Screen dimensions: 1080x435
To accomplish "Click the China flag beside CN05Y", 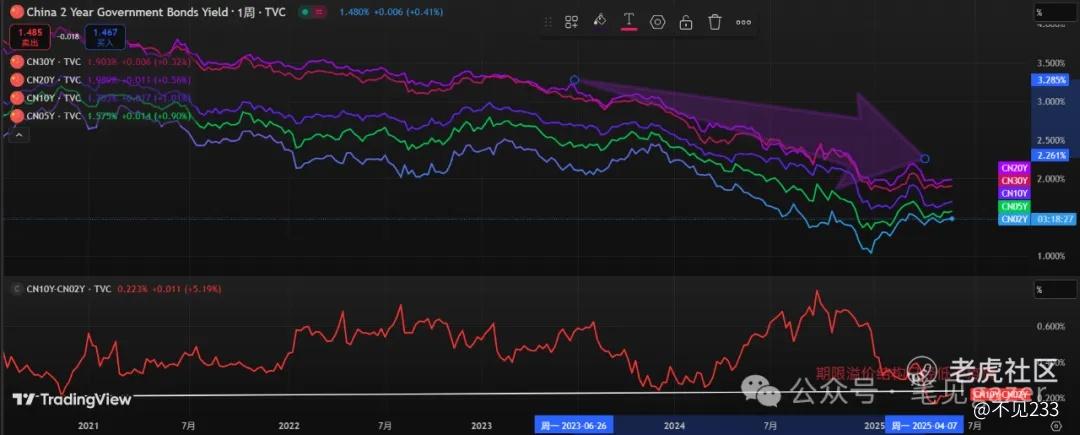I will click(17, 116).
